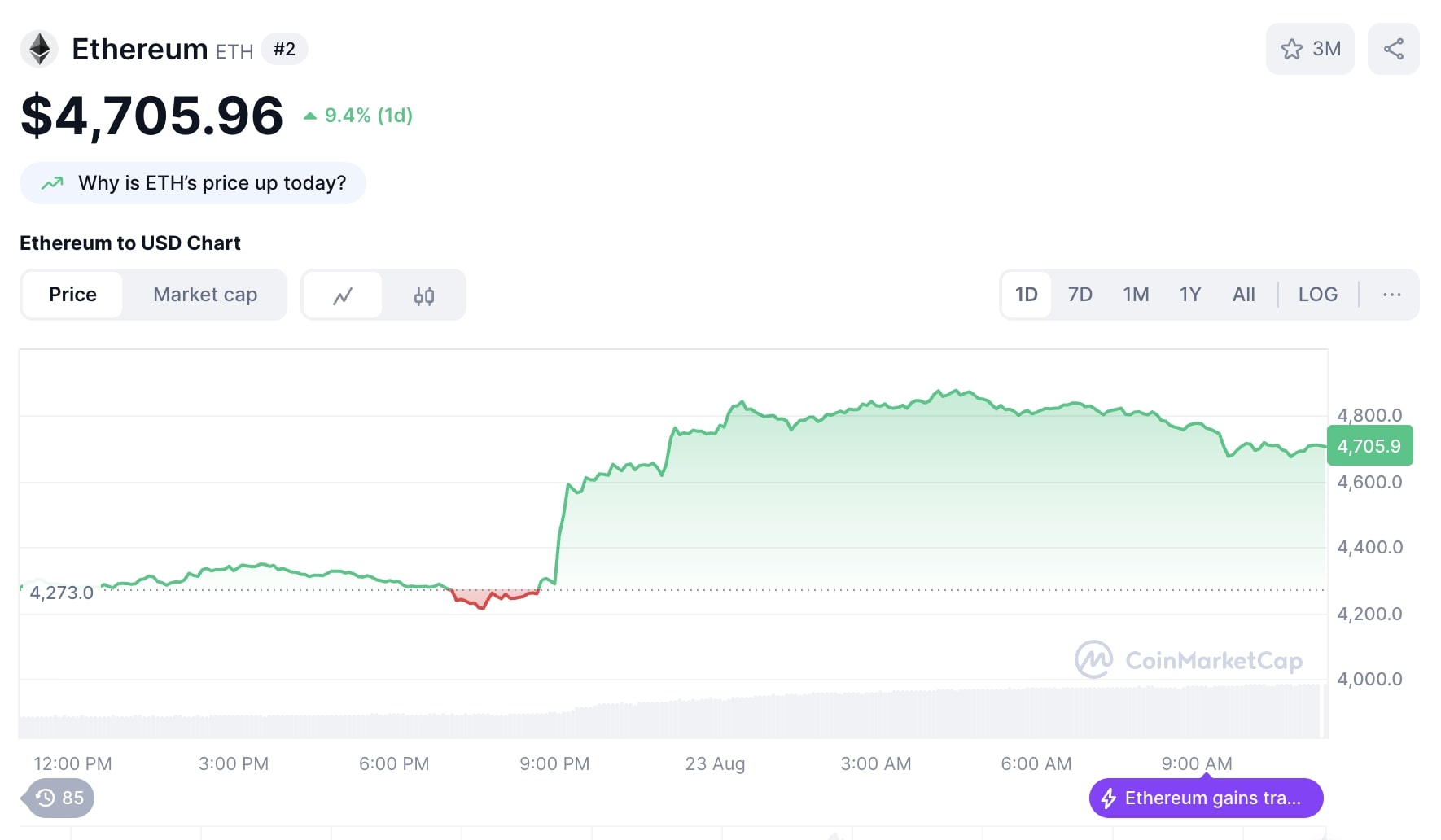Click the 12:00 PM time axis label

[72, 763]
